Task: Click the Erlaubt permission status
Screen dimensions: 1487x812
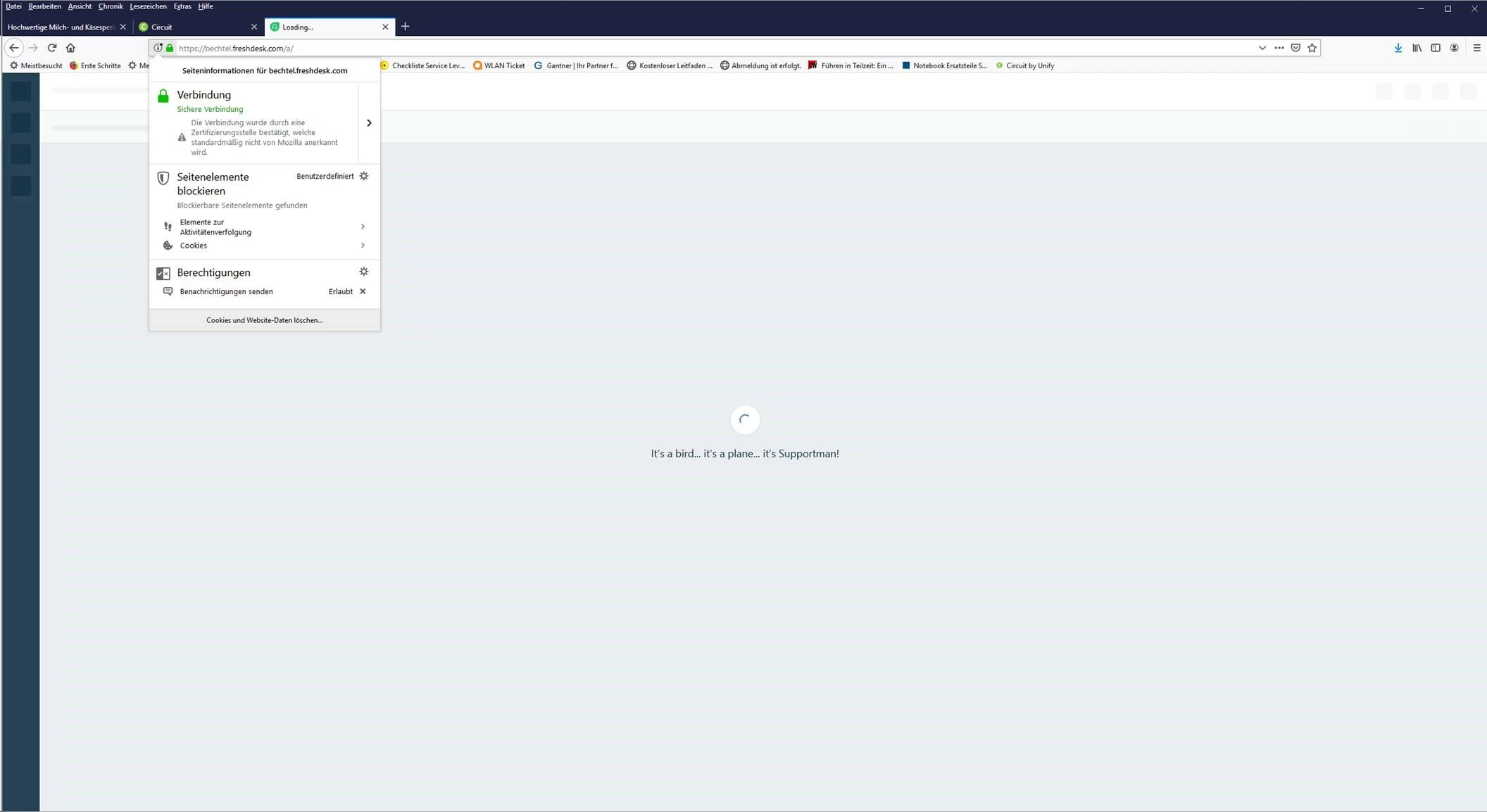Action: click(341, 291)
